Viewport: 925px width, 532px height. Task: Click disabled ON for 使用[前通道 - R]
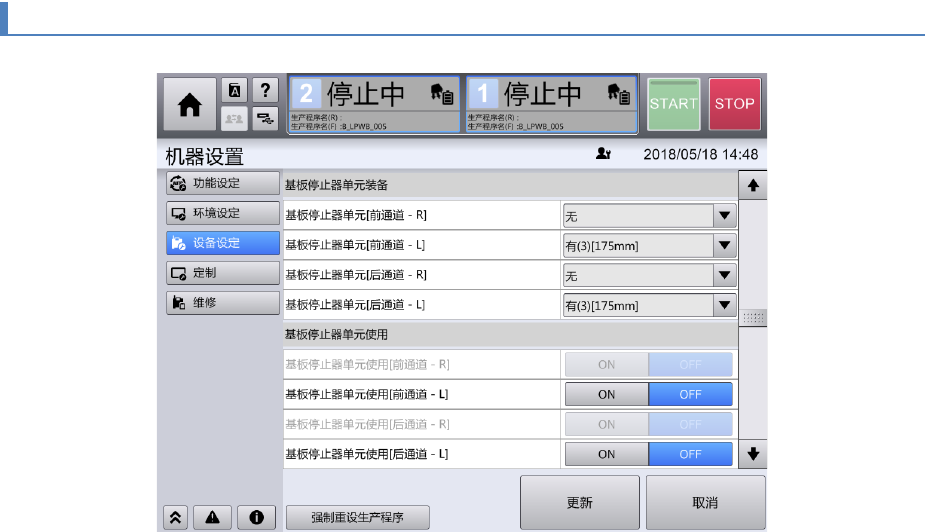pos(606,364)
